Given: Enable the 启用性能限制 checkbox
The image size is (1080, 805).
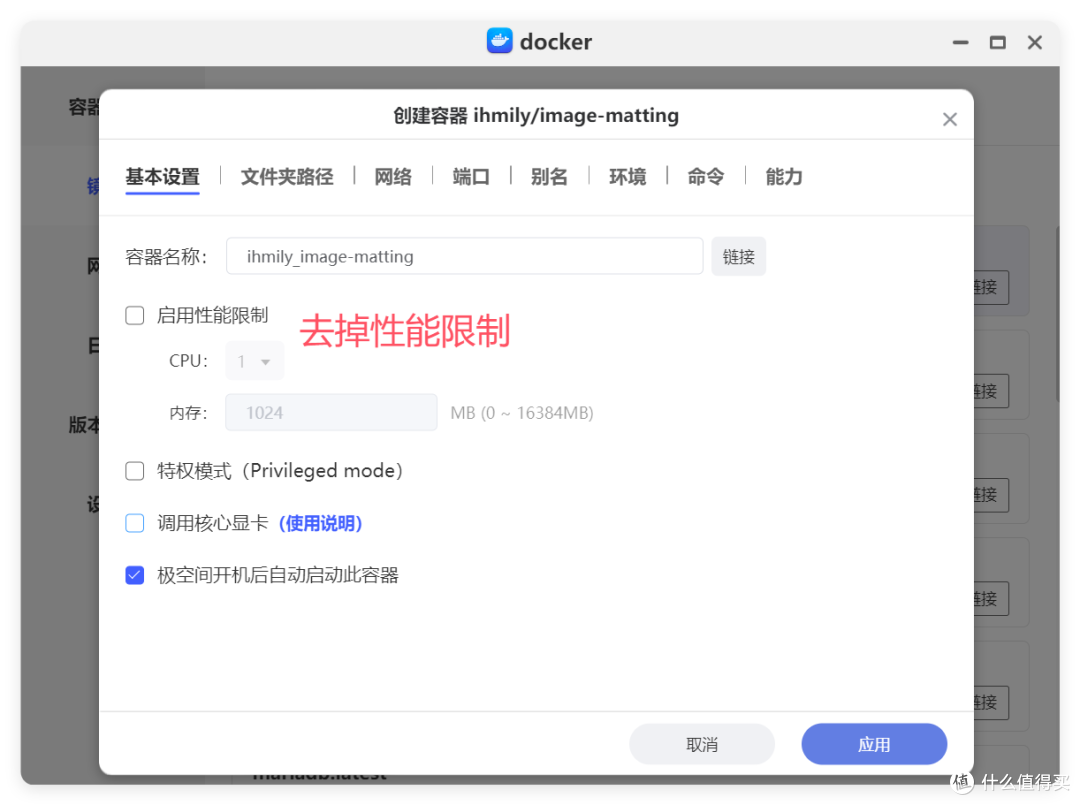Looking at the screenshot, I should tap(135, 315).
